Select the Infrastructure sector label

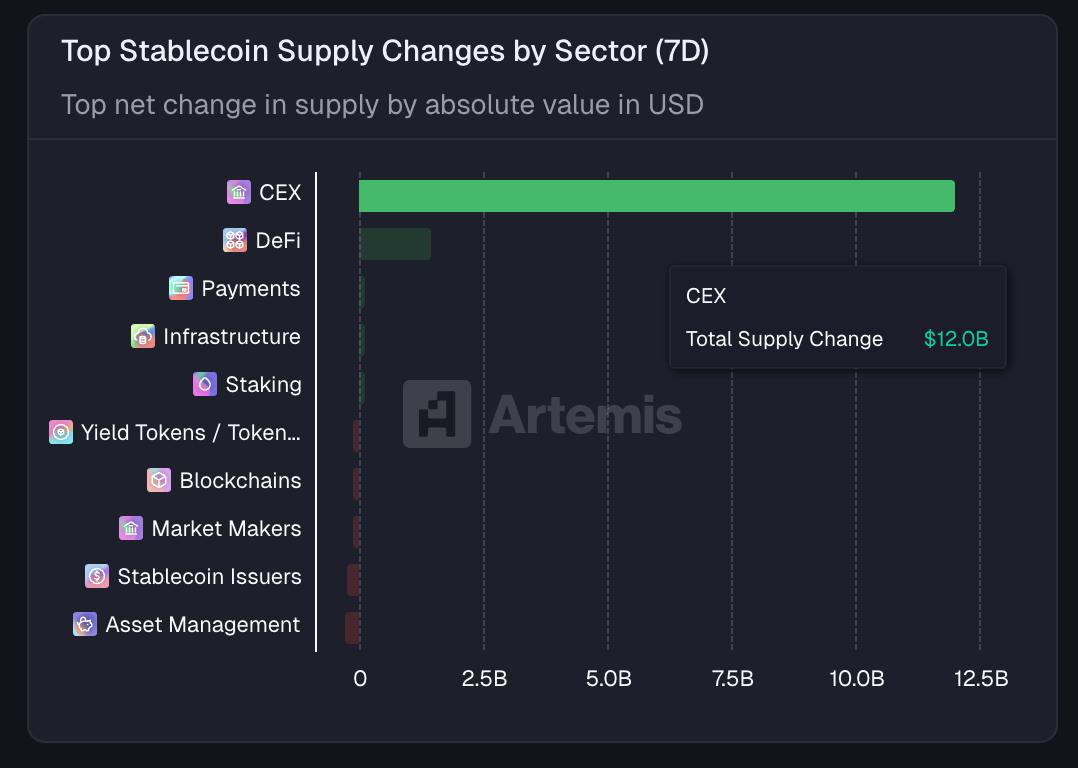[232, 336]
